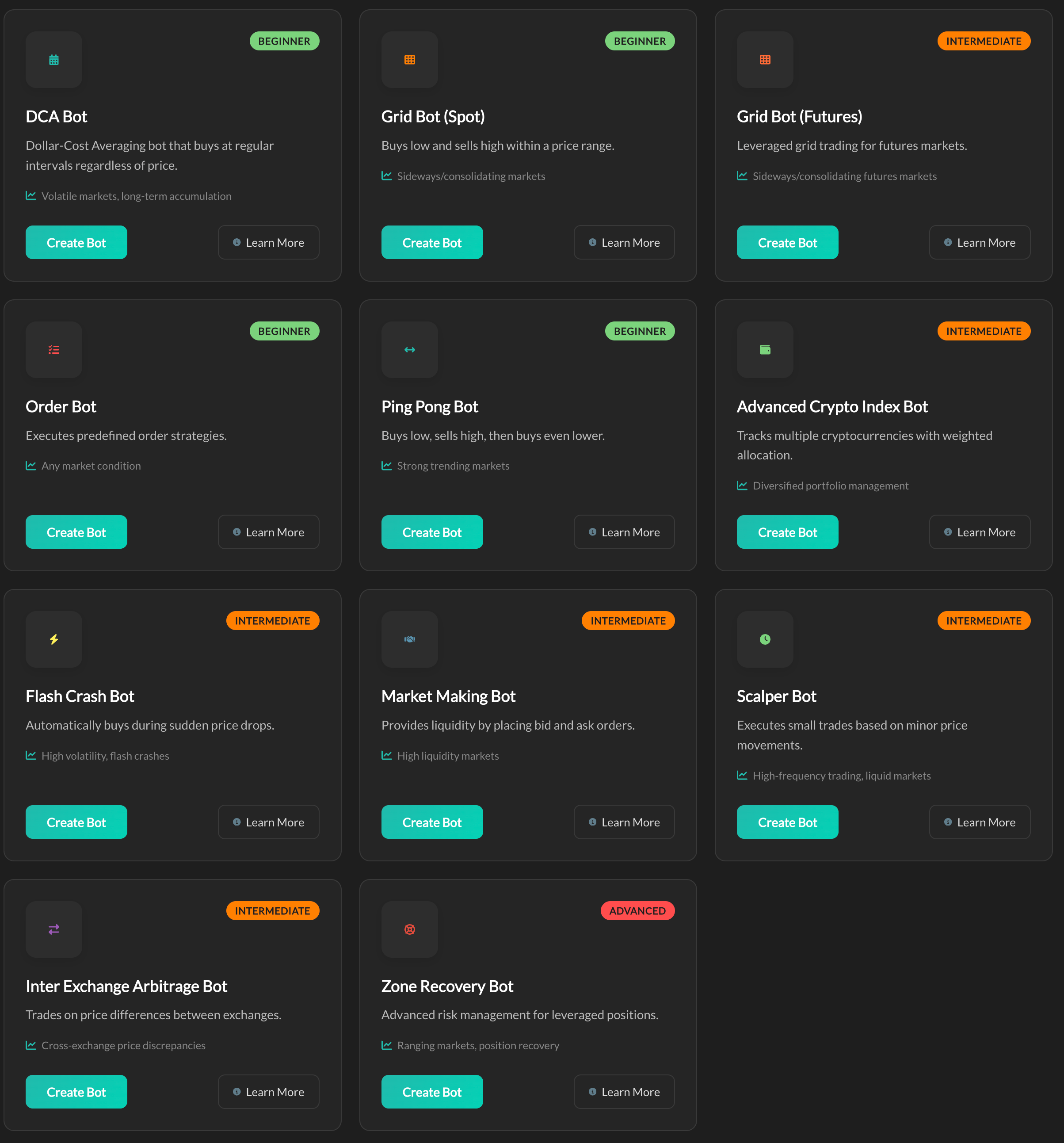
Task: Click the INTERMEDIATE badge on Flash Crash Bot
Action: click(x=272, y=620)
